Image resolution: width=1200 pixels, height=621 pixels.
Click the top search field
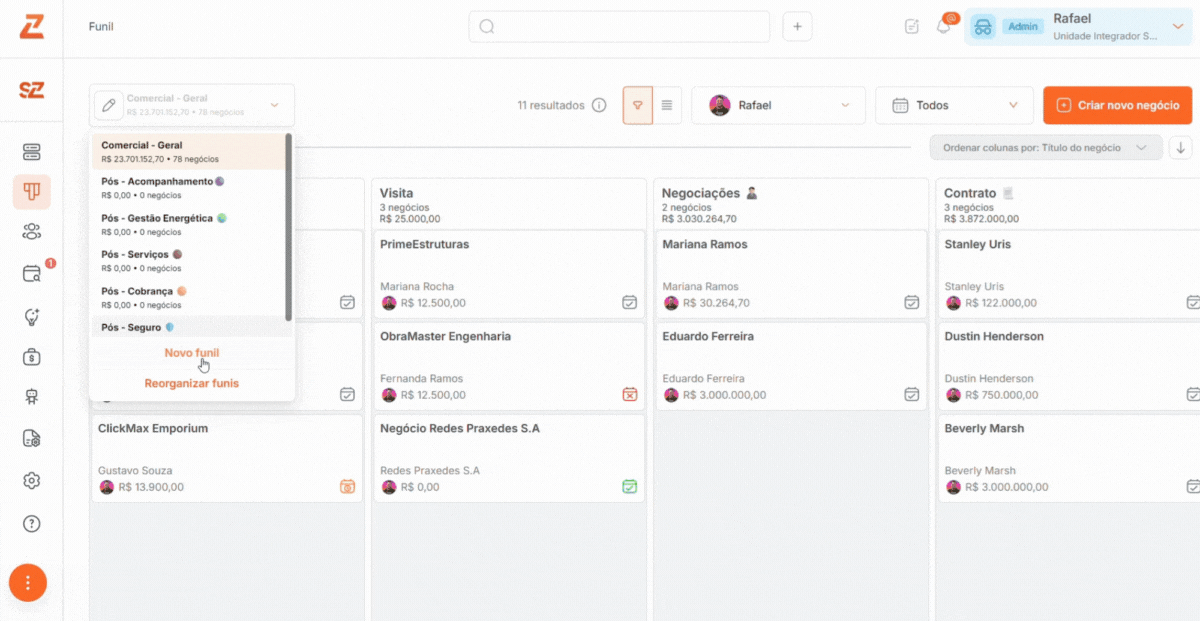click(619, 26)
